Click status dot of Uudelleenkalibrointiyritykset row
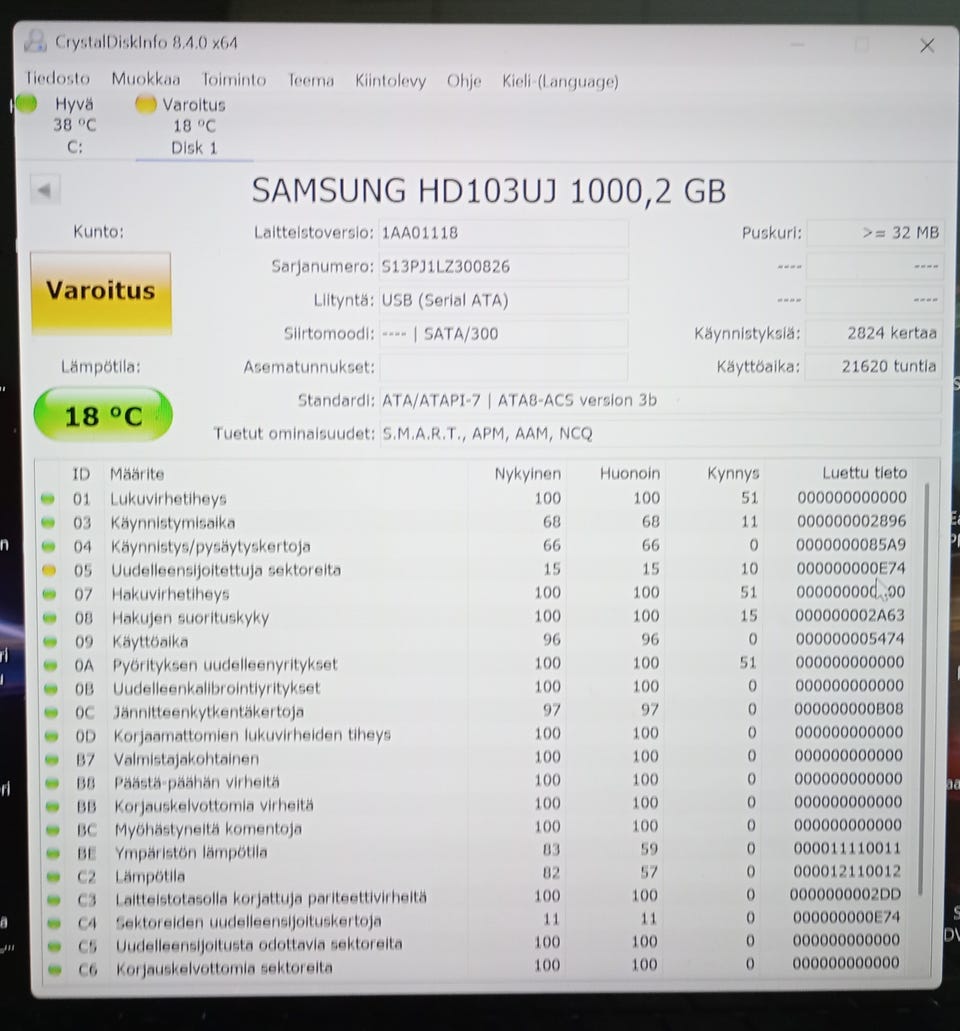The width and height of the screenshot is (960, 1031). pos(51,688)
